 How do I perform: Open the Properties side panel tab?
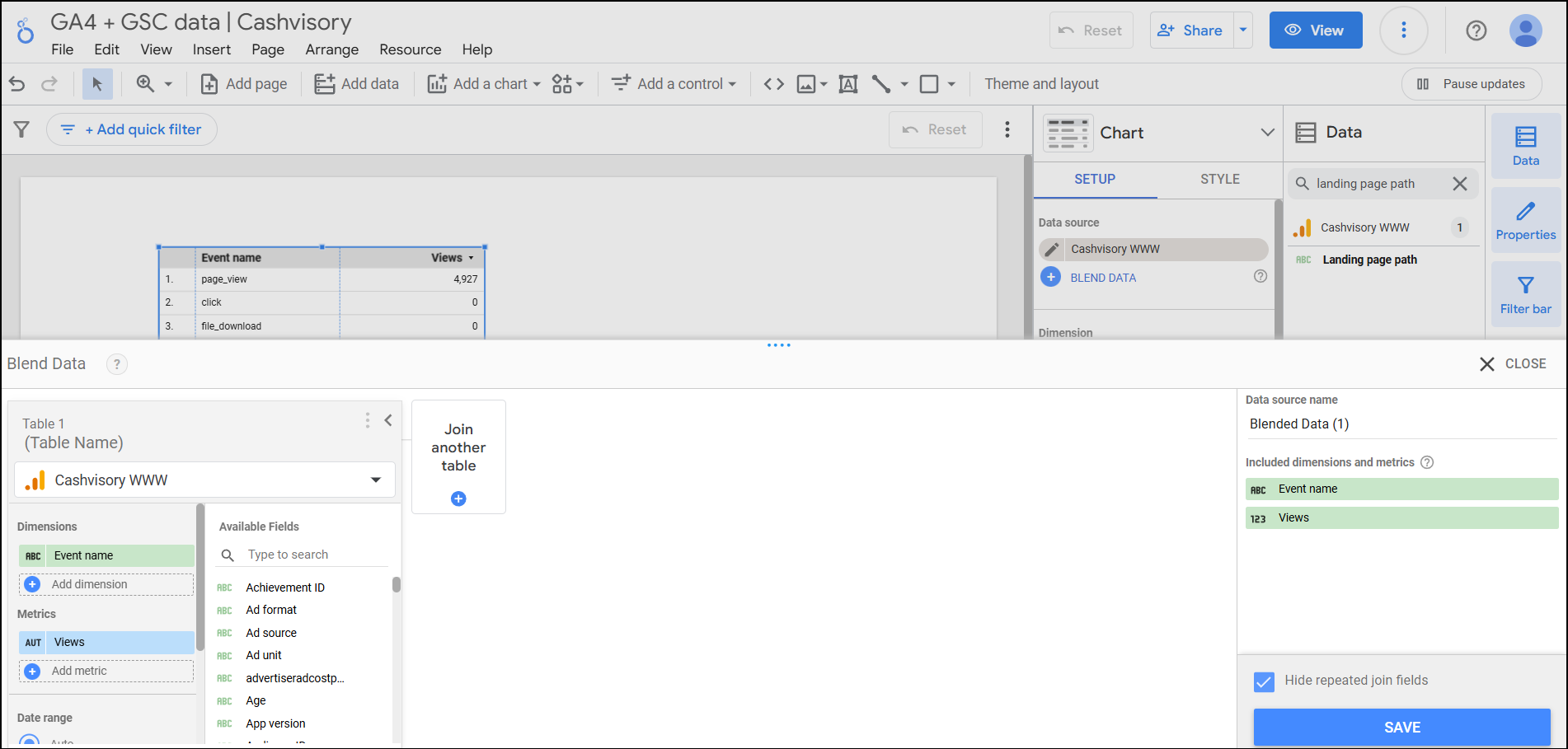pos(1526,221)
